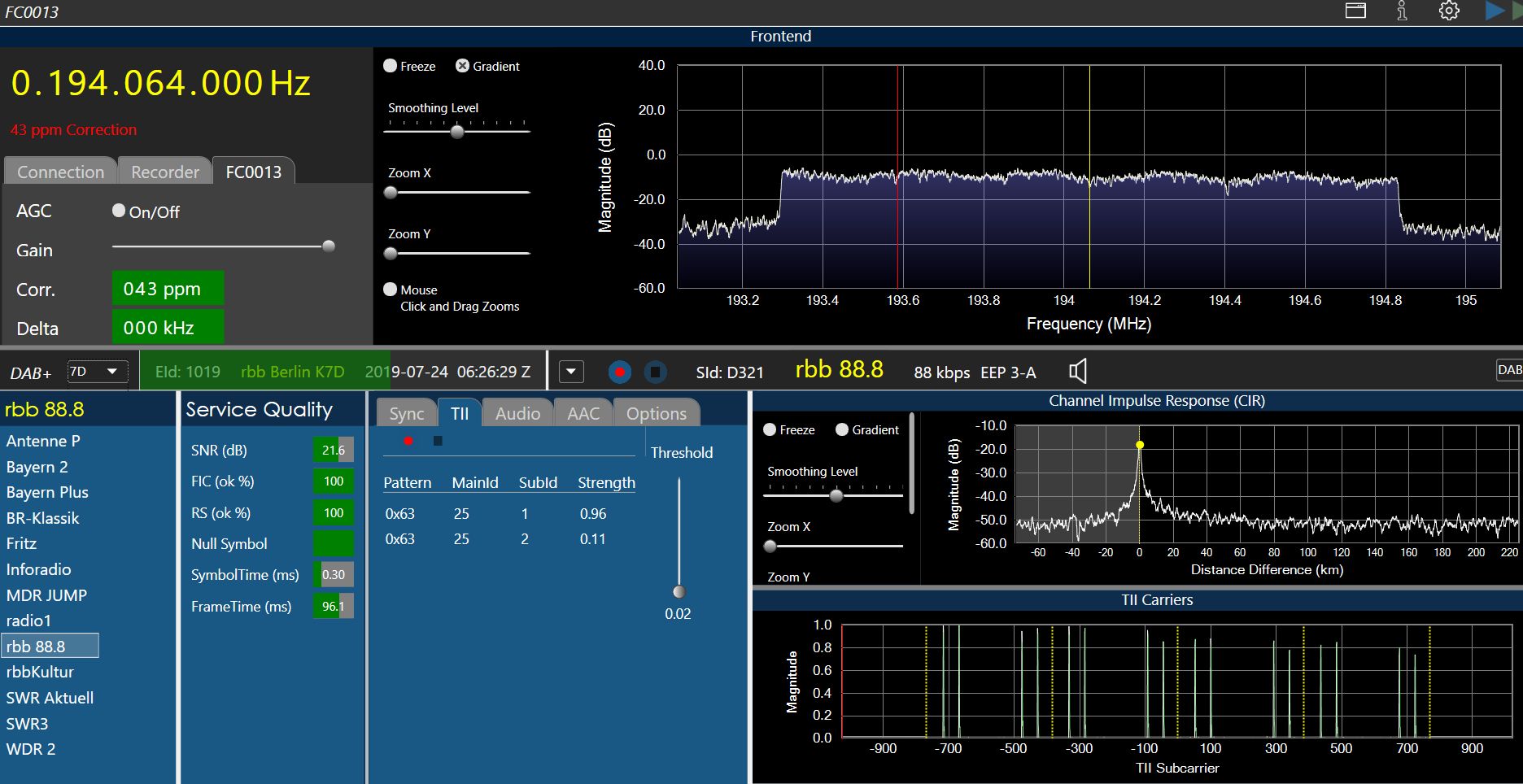Select the MDR JUMP station
The image size is (1523, 784).
(x=46, y=595)
